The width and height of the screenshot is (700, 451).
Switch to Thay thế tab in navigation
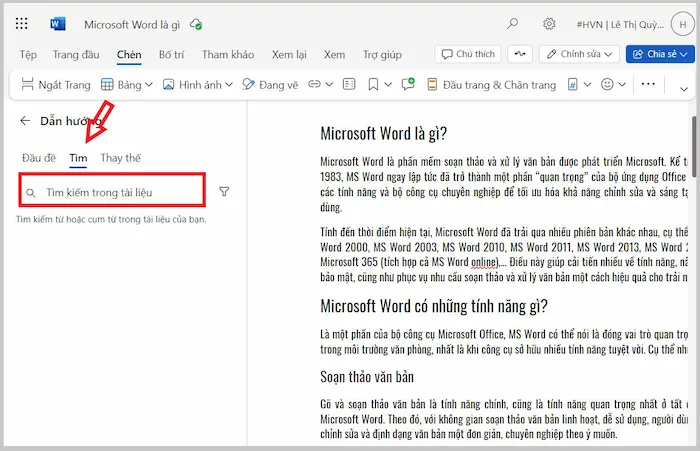[120, 158]
